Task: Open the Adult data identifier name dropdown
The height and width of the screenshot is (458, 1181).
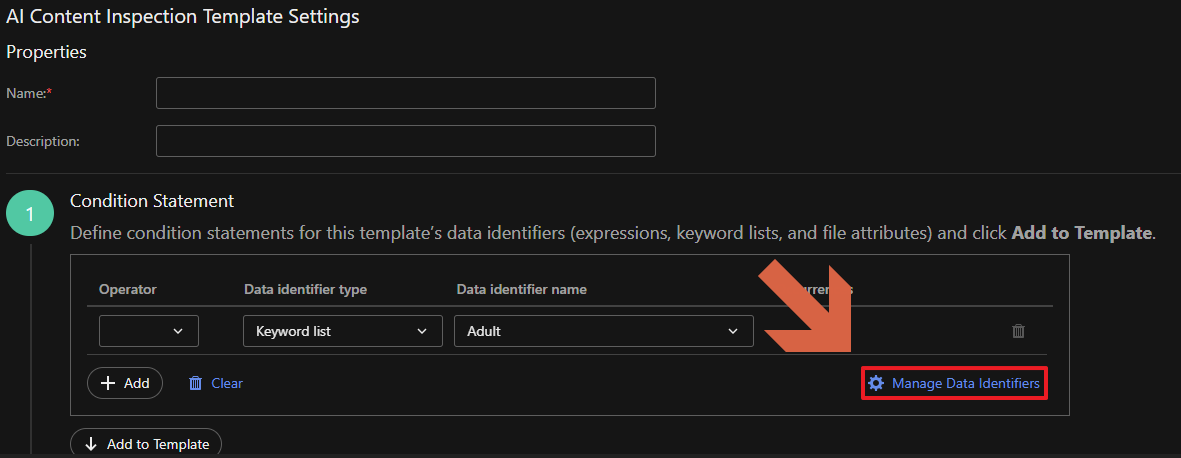Action: coord(603,331)
